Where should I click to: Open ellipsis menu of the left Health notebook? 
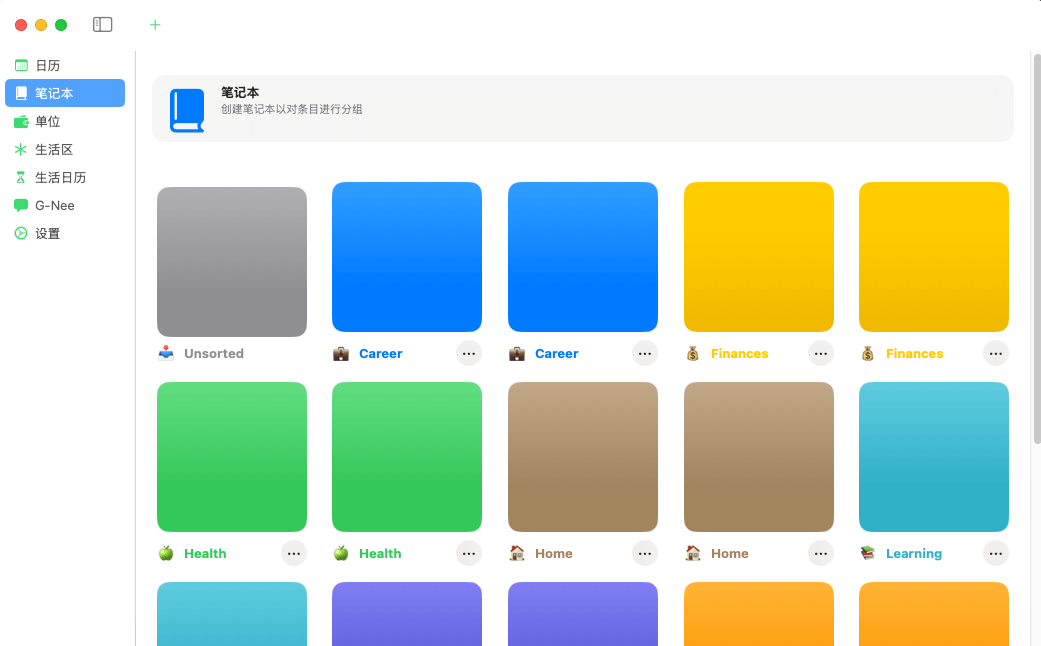(x=293, y=553)
